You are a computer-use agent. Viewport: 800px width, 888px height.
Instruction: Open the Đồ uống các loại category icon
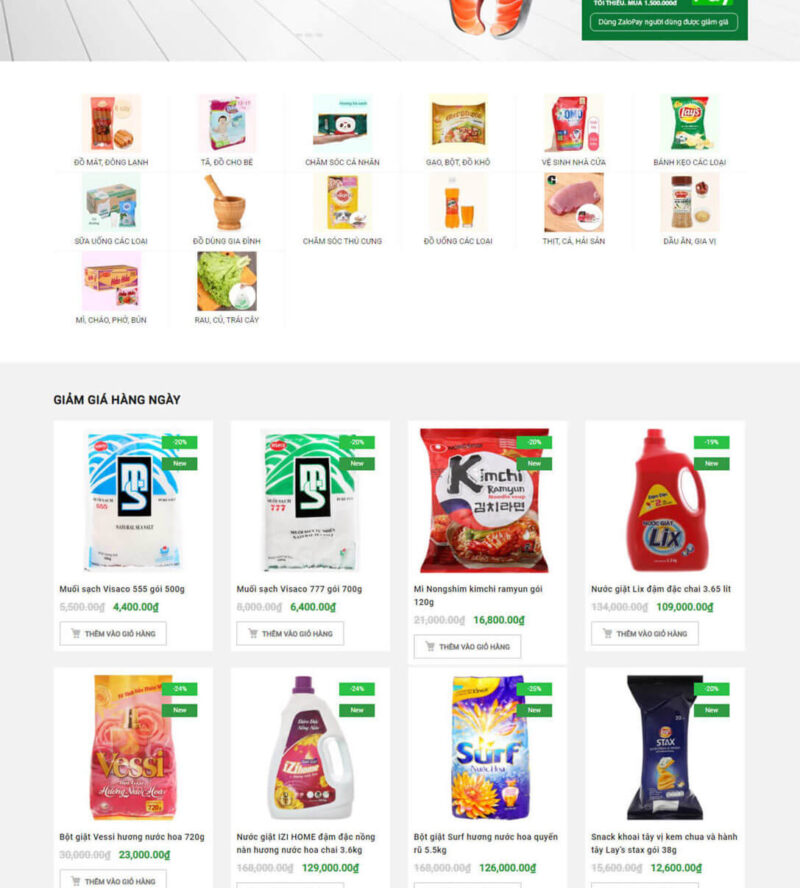pos(458,202)
